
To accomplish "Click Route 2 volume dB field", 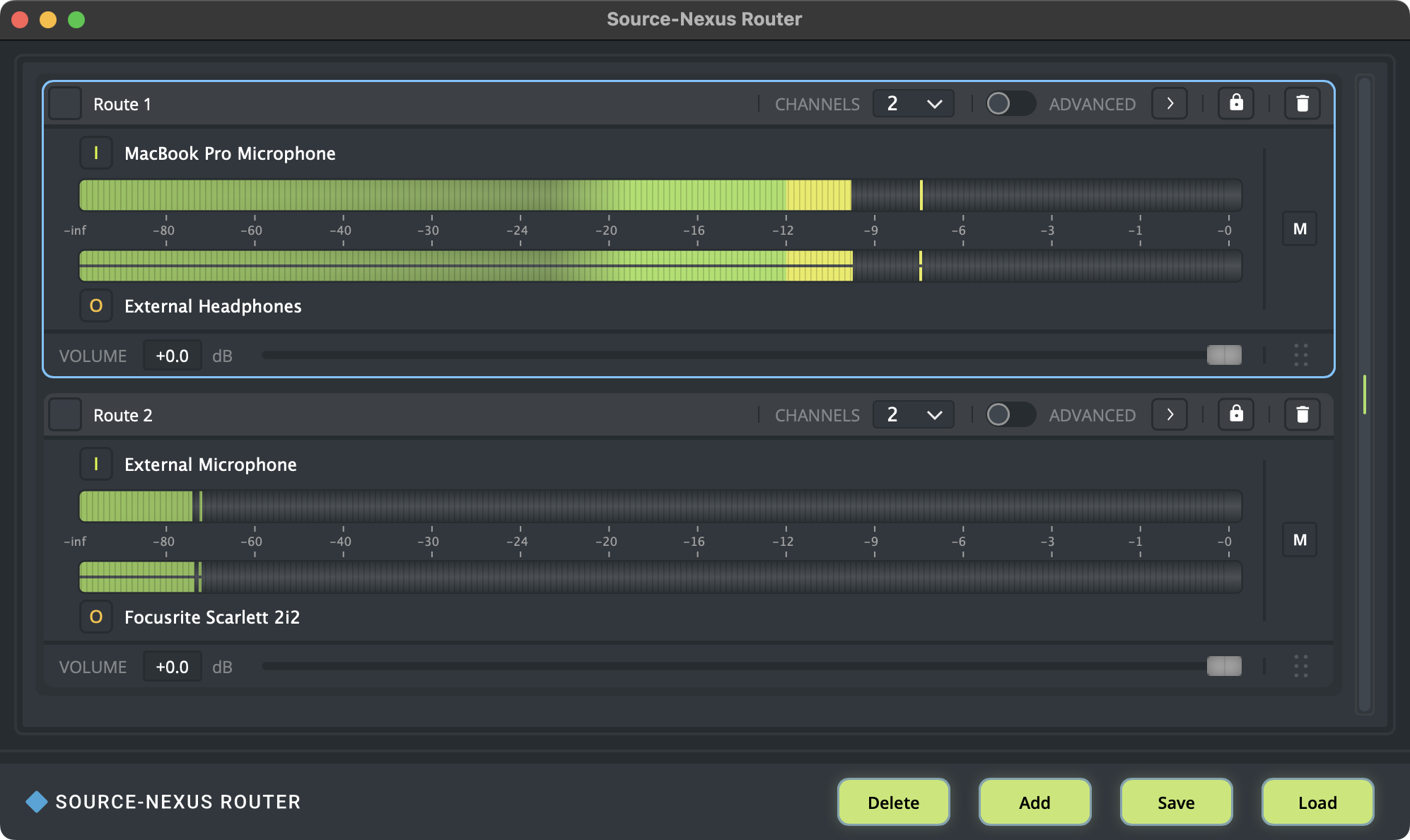I will [x=173, y=667].
